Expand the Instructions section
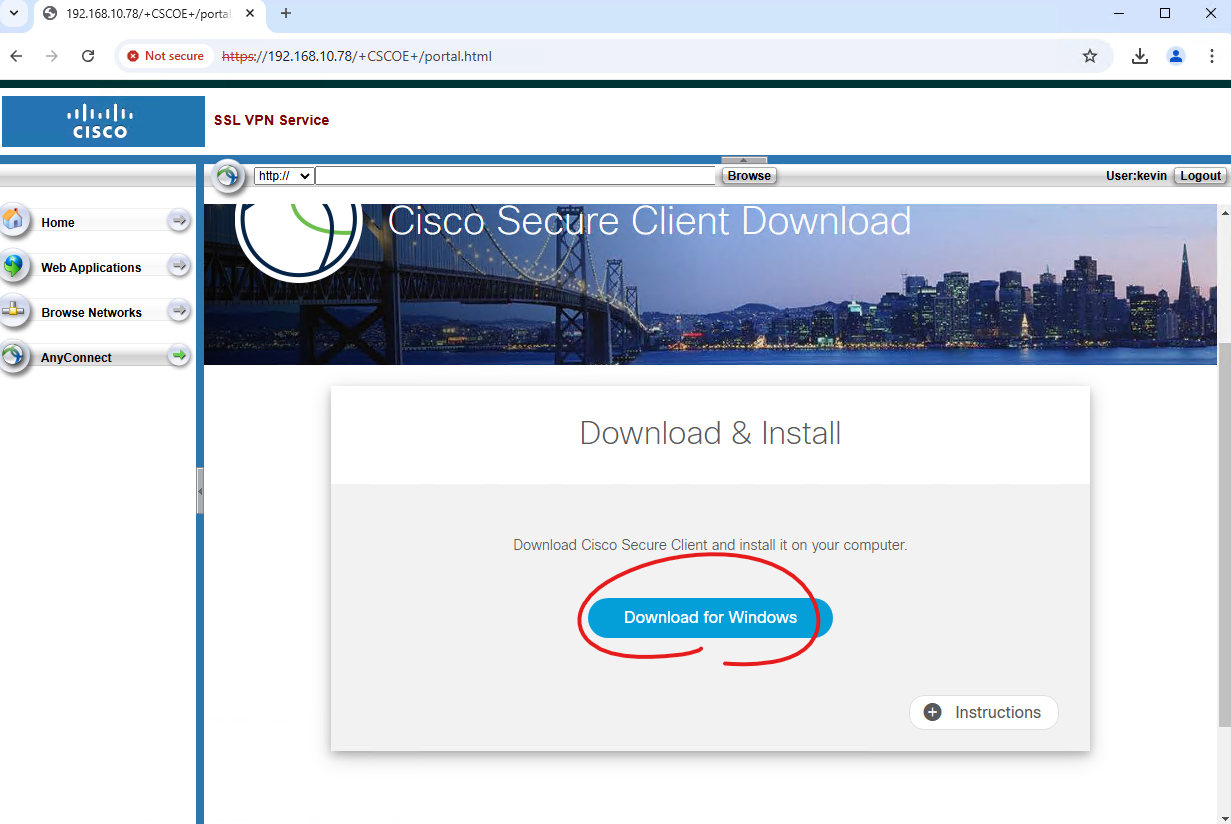Screen dimensions: 1231x824 984,712
